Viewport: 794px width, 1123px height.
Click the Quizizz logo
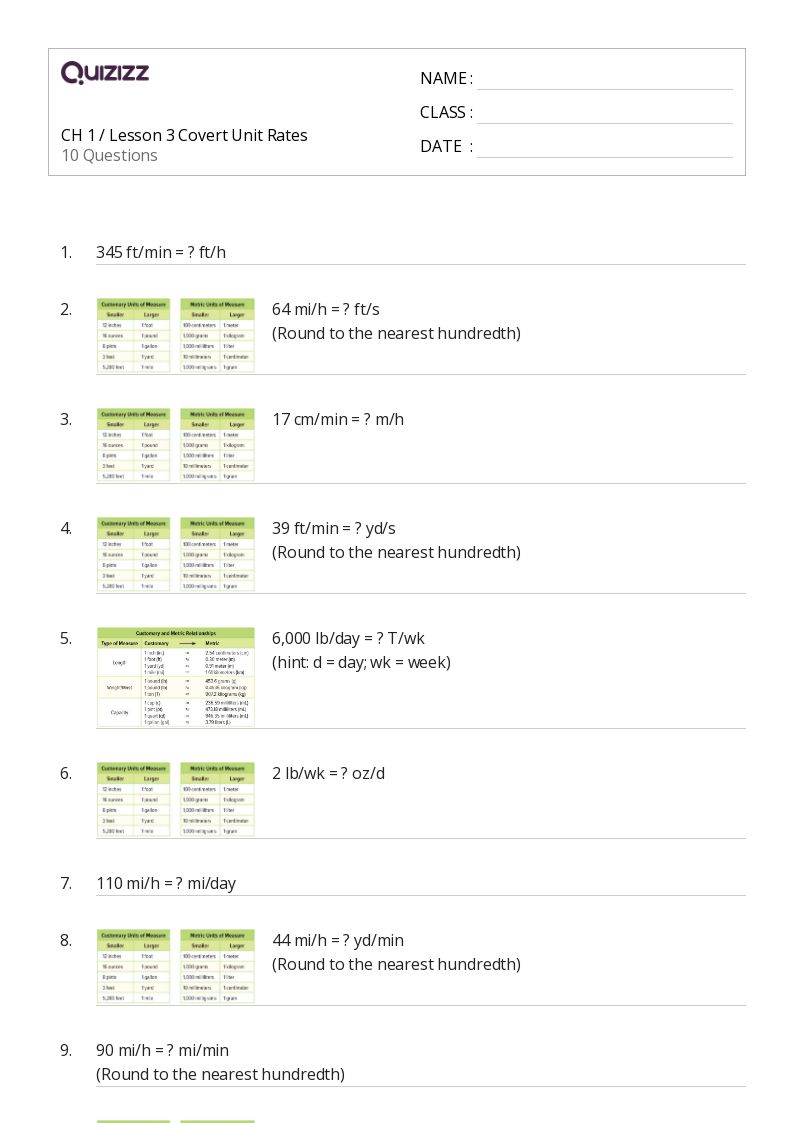point(105,72)
